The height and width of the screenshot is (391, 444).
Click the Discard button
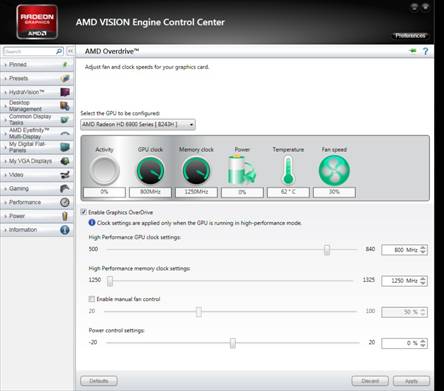click(x=370, y=381)
